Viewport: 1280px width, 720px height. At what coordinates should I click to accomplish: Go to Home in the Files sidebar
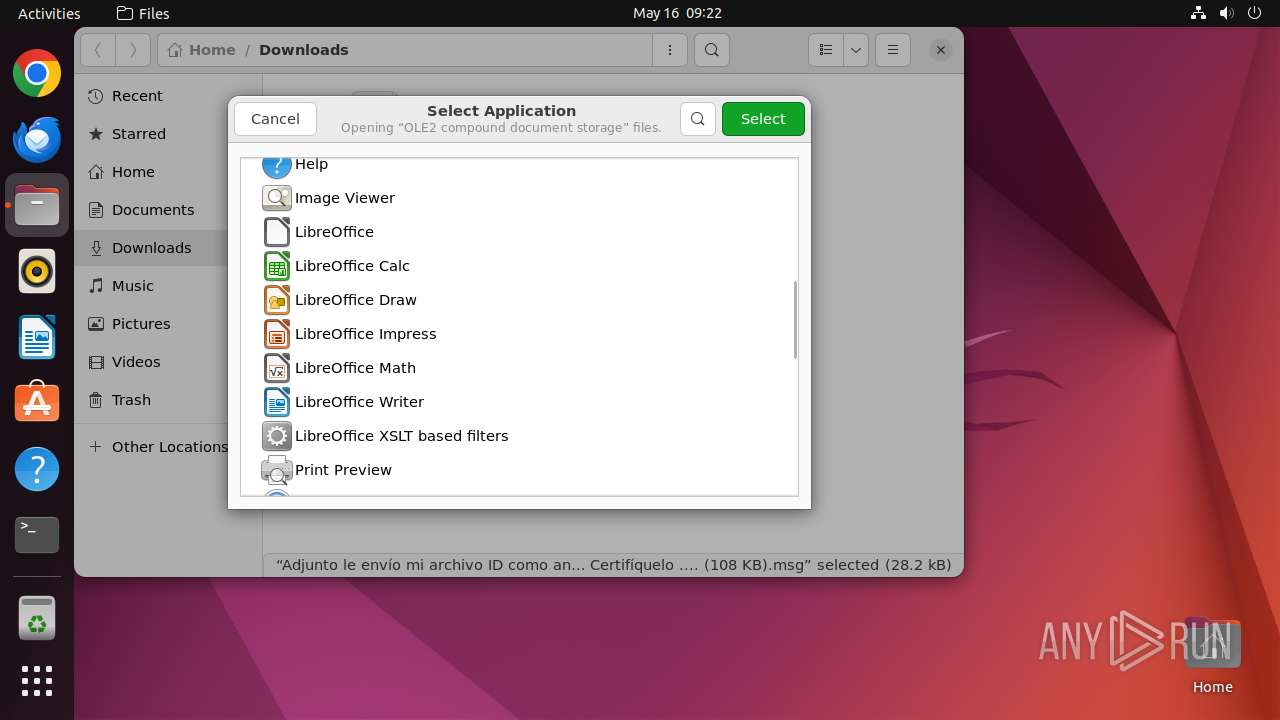coord(151,172)
